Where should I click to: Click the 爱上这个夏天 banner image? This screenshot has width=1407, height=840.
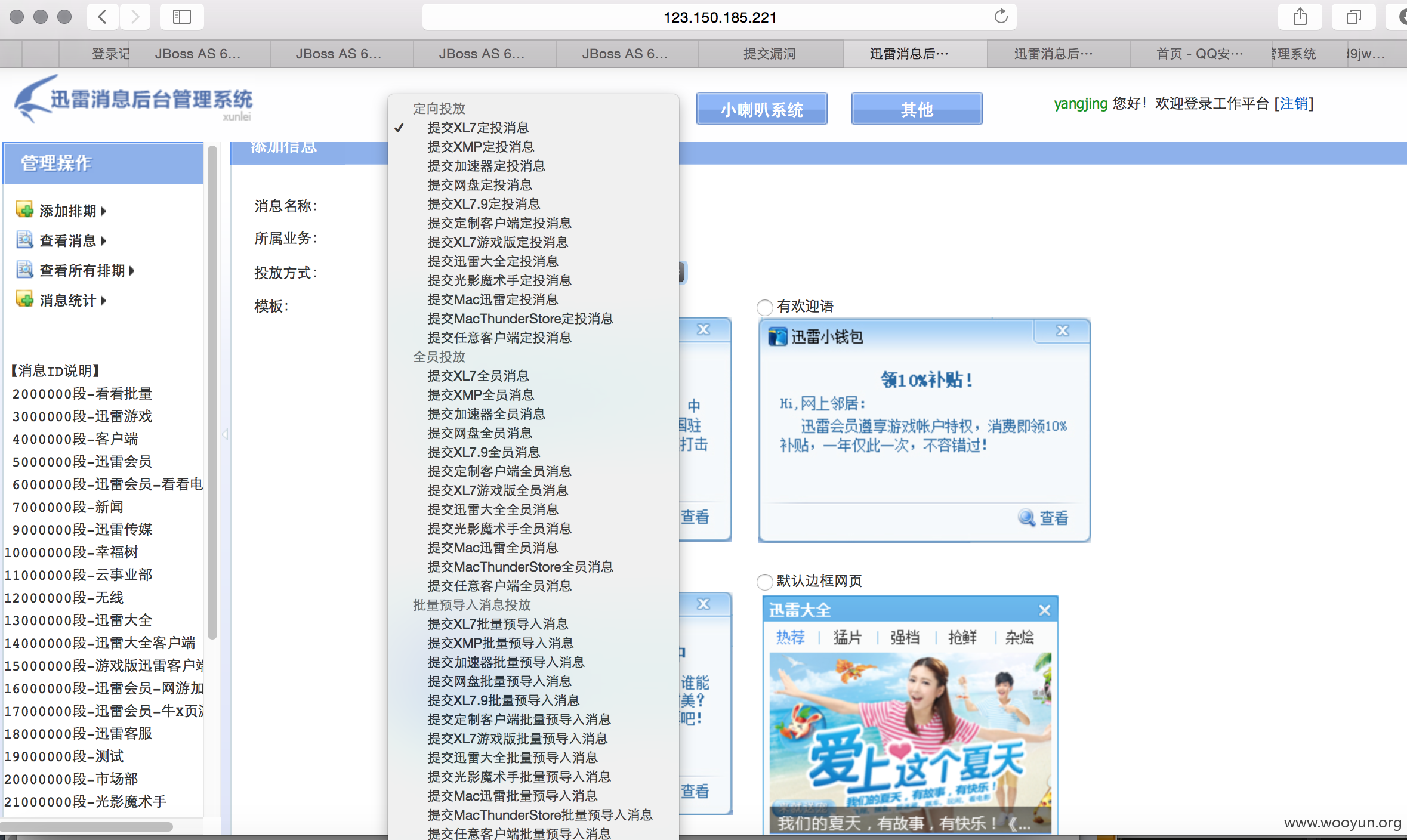coord(910,743)
